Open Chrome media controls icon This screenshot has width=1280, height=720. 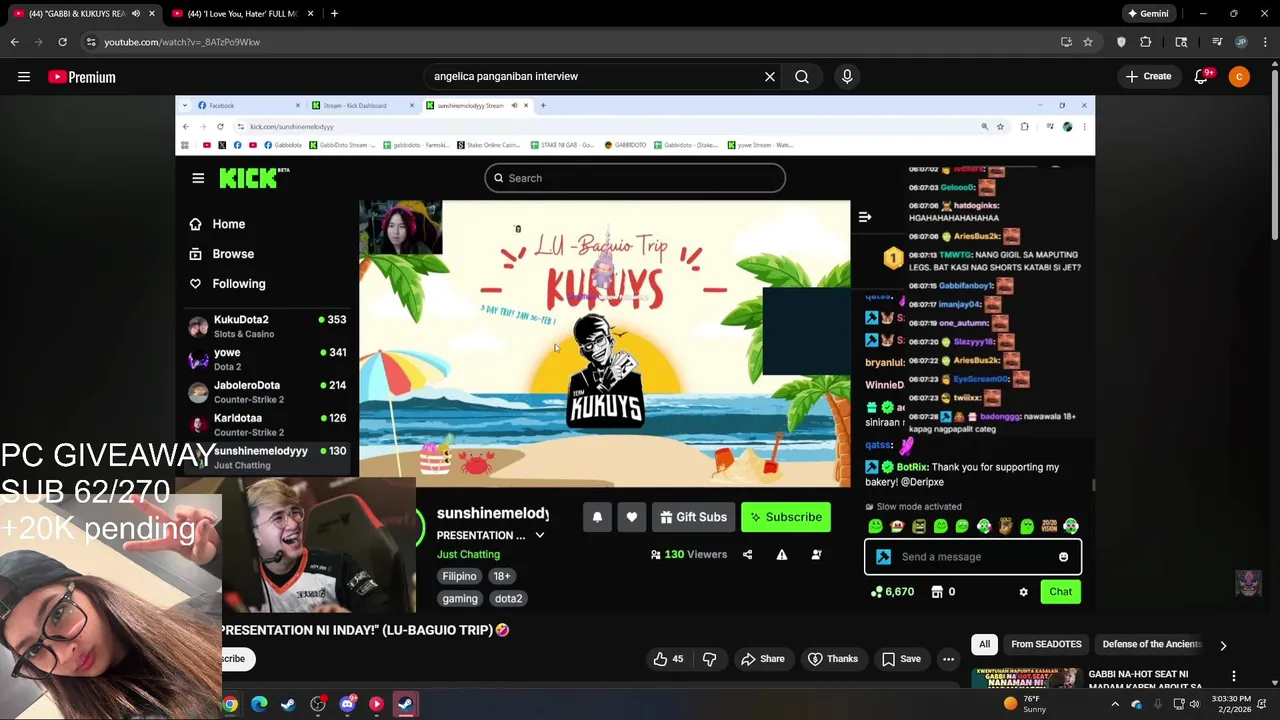(x=1217, y=42)
